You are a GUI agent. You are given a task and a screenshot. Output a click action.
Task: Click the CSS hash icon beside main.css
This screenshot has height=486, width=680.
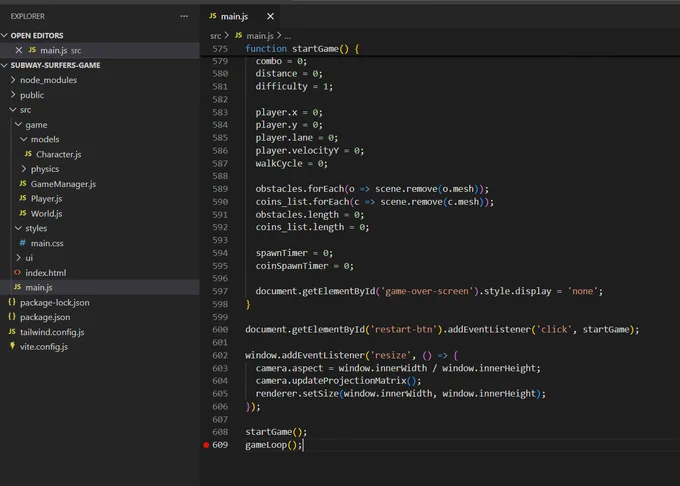23,243
